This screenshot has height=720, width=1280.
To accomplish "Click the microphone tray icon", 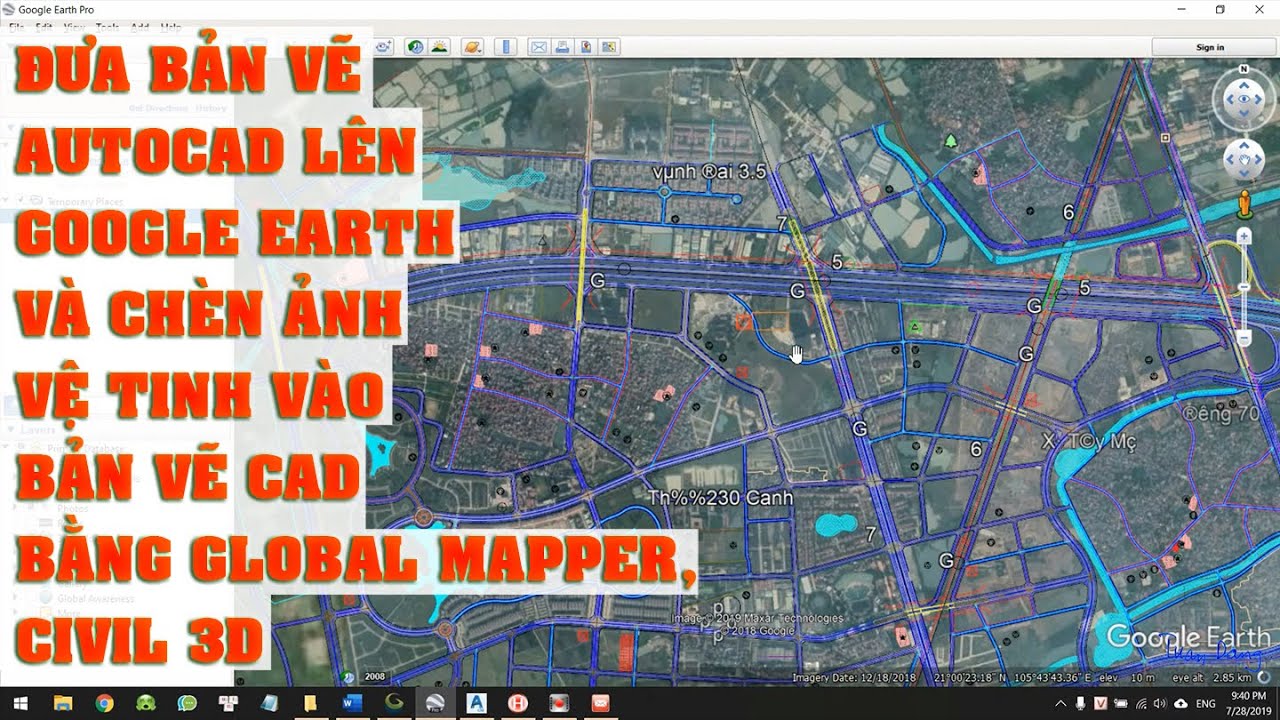I will [x=1081, y=704].
